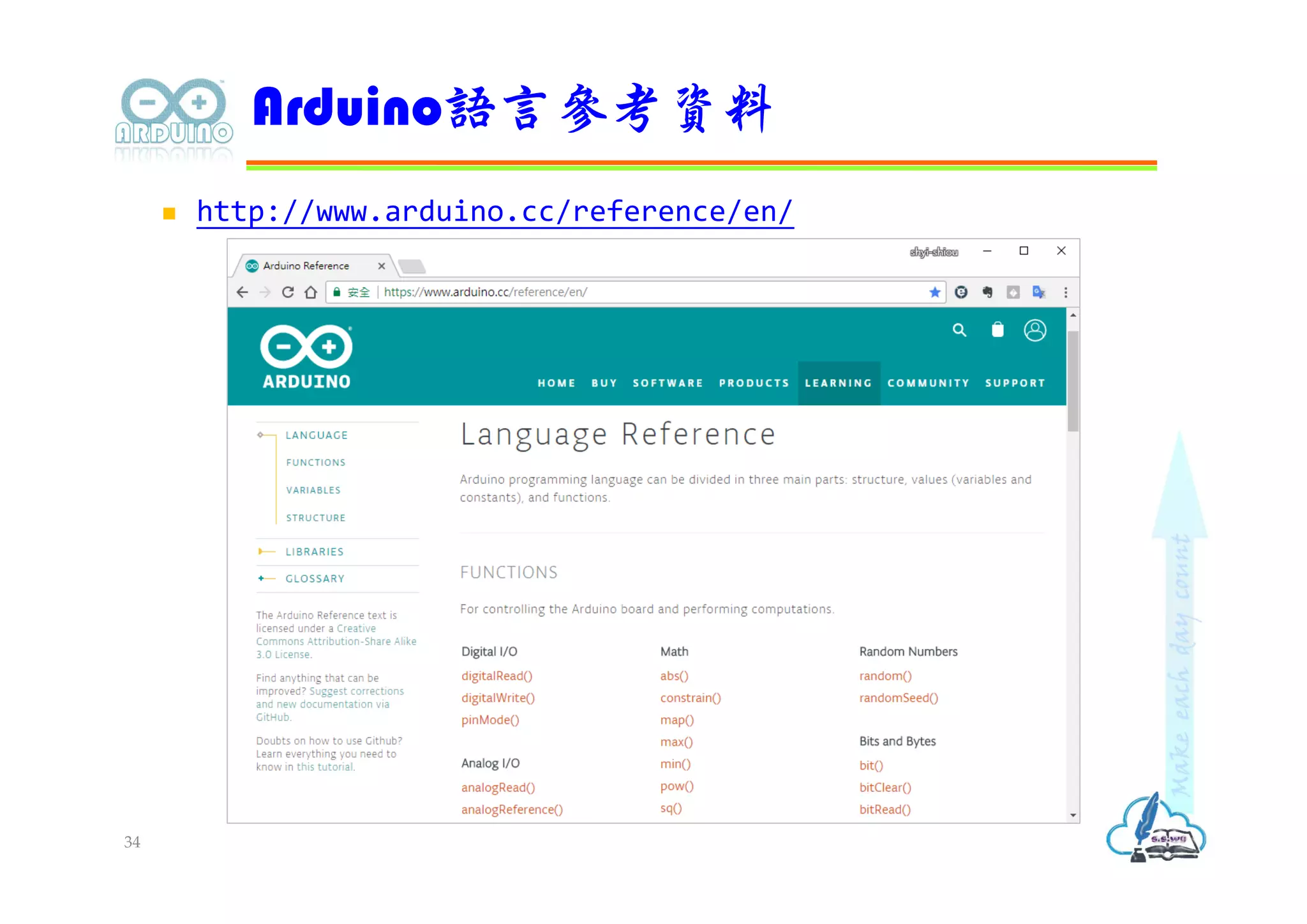Open the min() reference link
The image size is (1307, 924).
click(x=676, y=764)
